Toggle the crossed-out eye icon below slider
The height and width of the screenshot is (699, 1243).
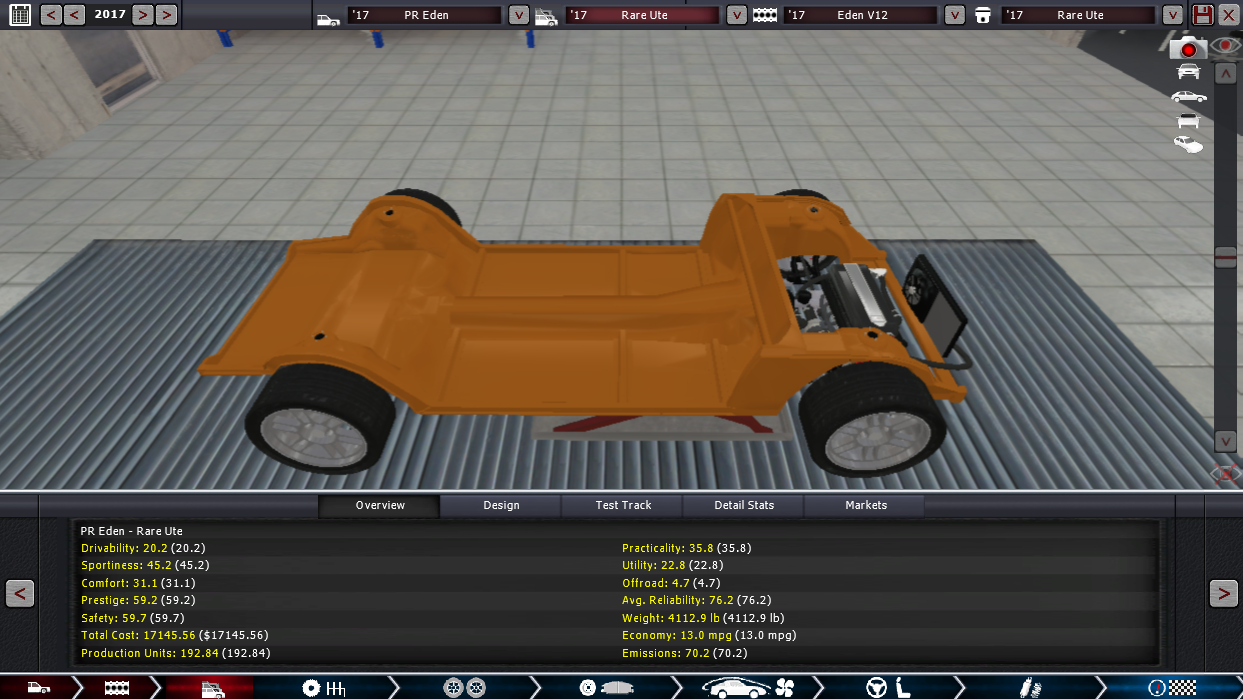click(x=1226, y=473)
